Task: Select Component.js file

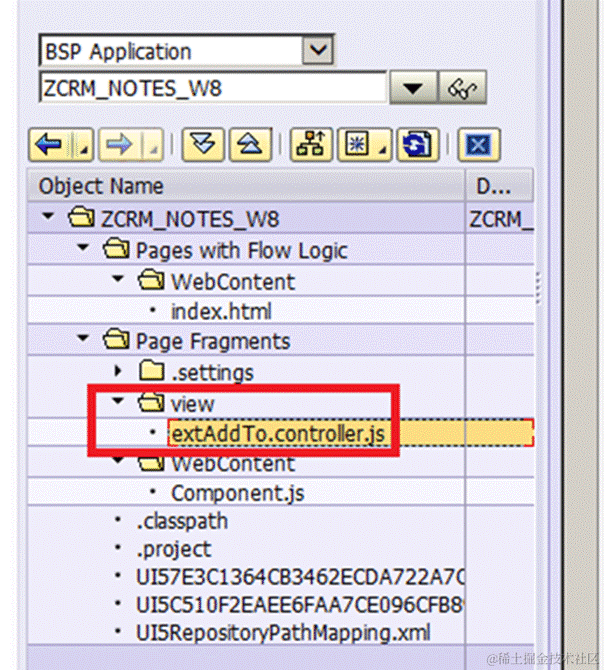Action: pyautogui.click(x=237, y=494)
